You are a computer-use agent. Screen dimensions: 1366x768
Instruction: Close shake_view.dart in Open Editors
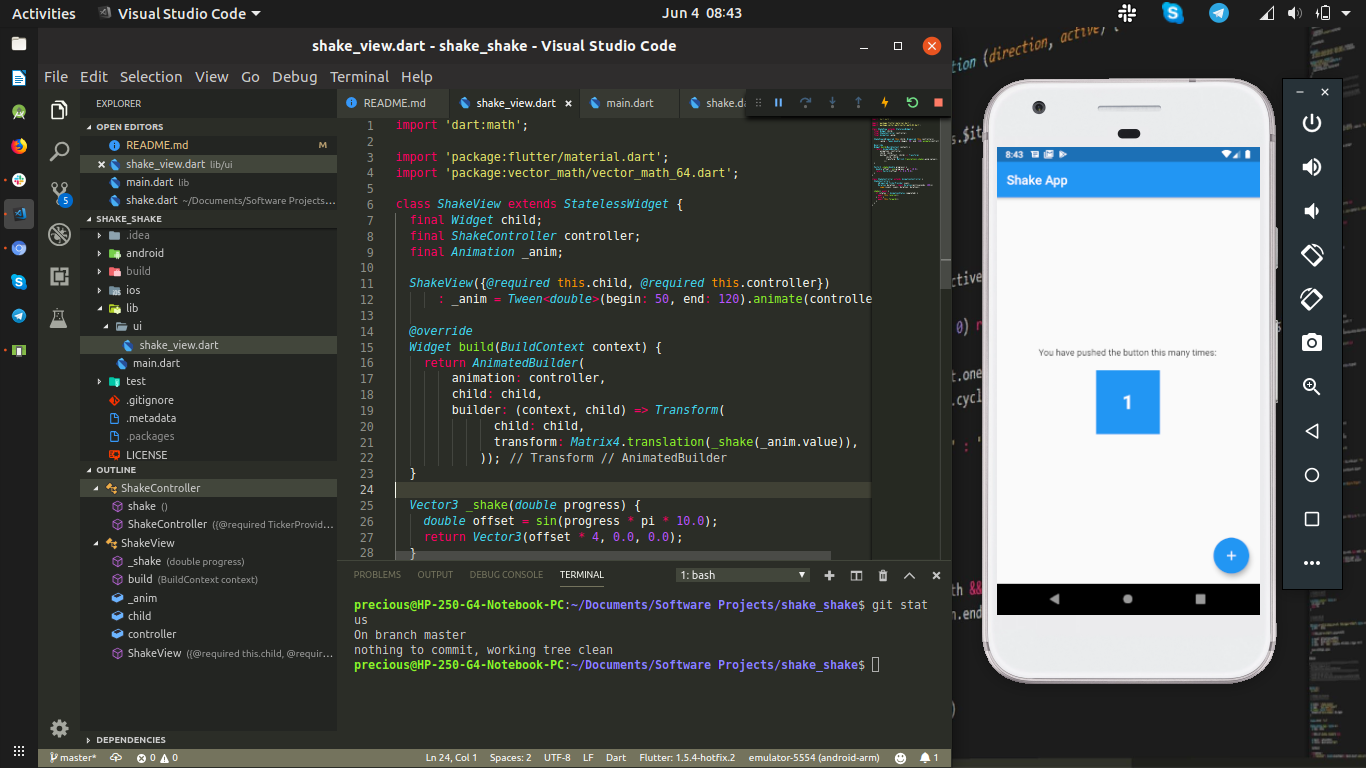pyautogui.click(x=102, y=164)
